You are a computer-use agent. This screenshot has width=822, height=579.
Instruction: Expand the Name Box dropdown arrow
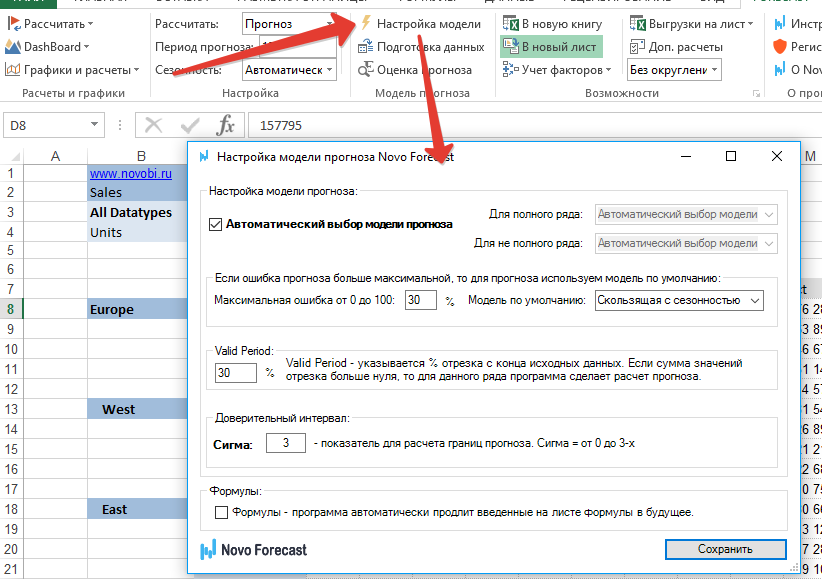coord(94,125)
